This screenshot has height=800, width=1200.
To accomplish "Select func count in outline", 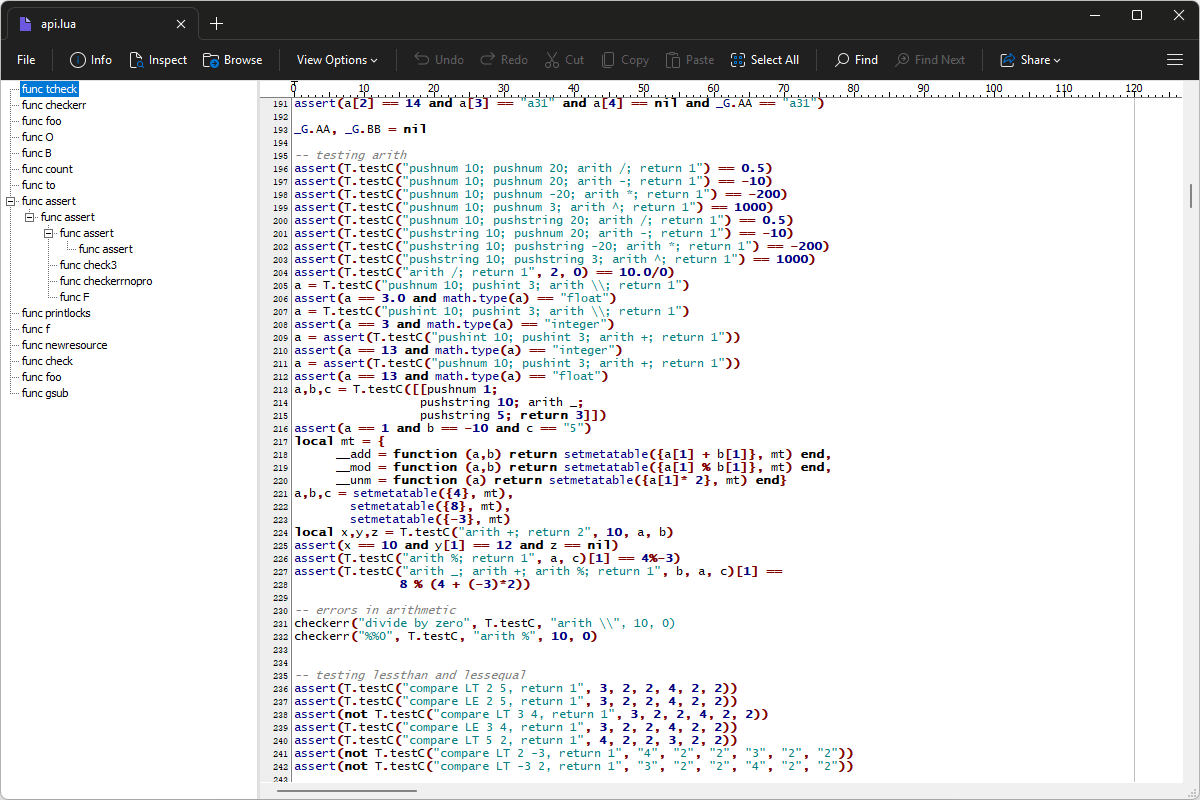I will 47,169.
